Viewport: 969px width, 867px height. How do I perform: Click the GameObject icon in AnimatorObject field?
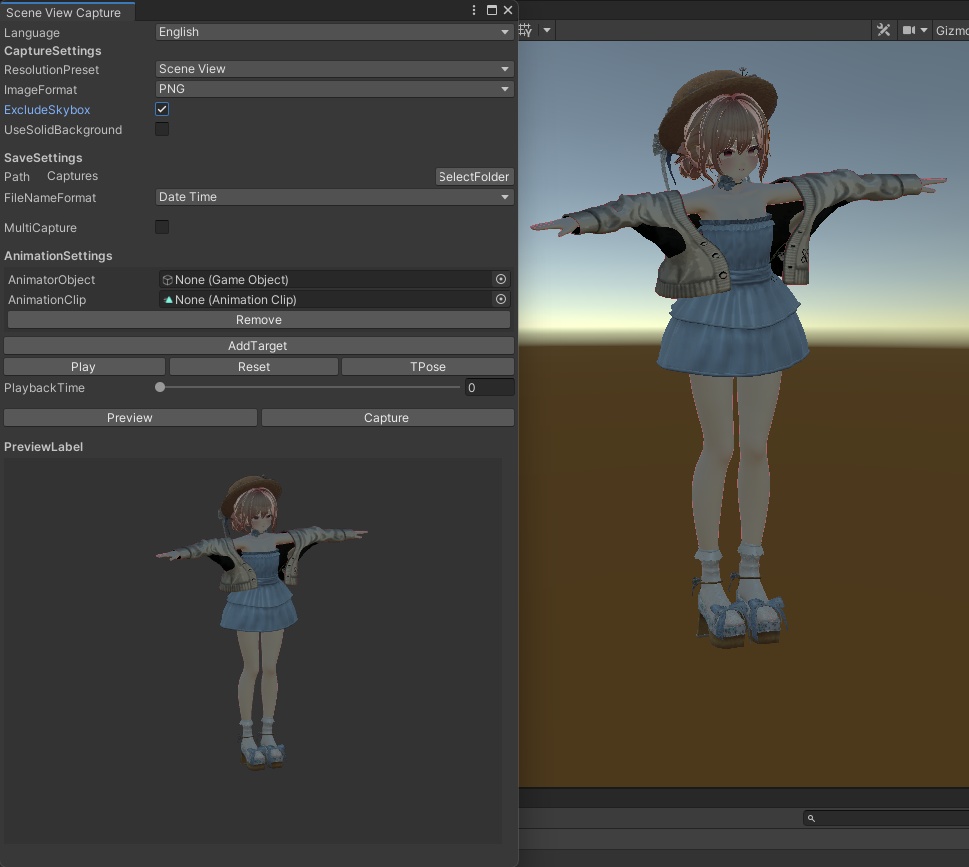167,279
